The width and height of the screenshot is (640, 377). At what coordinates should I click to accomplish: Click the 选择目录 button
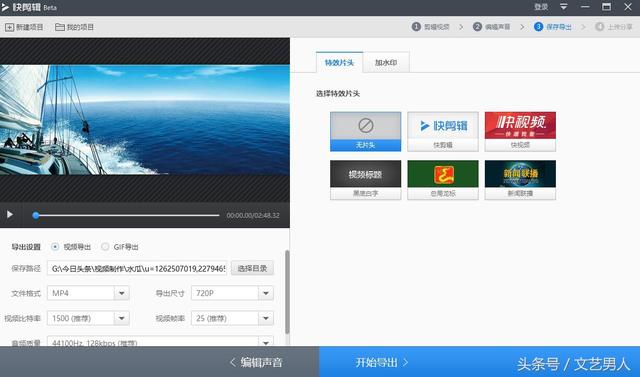[x=252, y=268]
